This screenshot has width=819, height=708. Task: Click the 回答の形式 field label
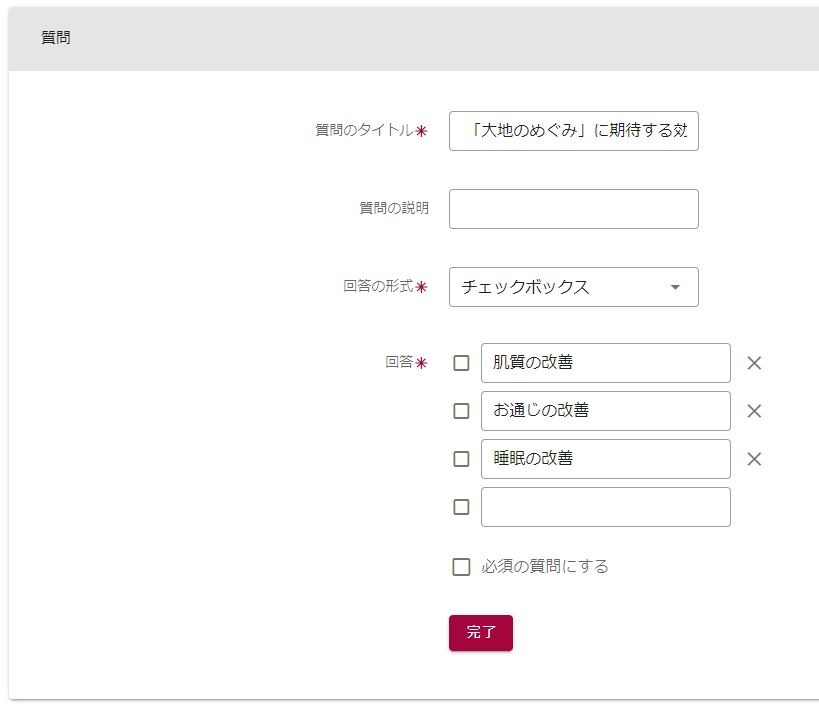(x=378, y=286)
